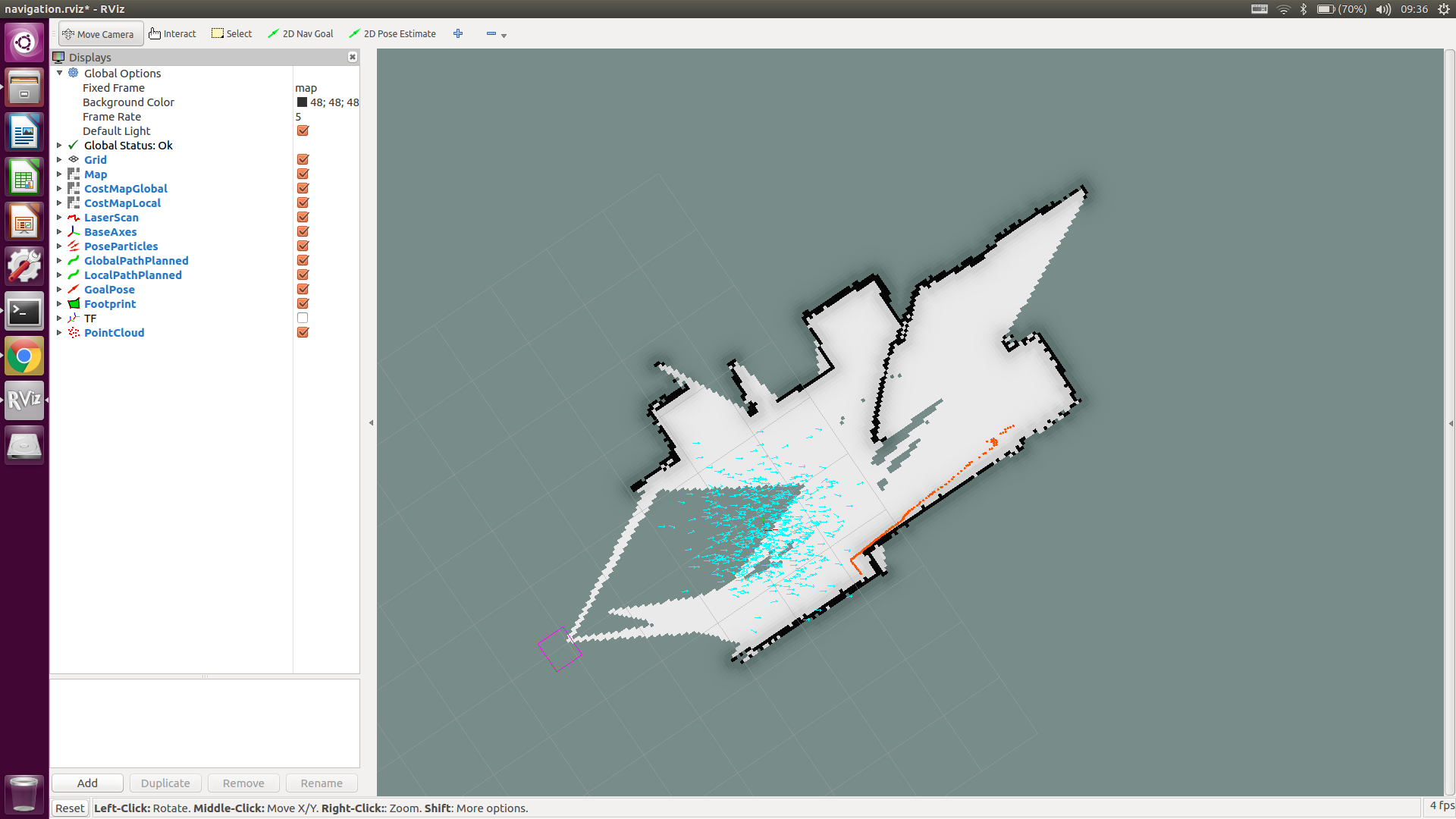Click the Global Status checkmark icon

(74, 145)
